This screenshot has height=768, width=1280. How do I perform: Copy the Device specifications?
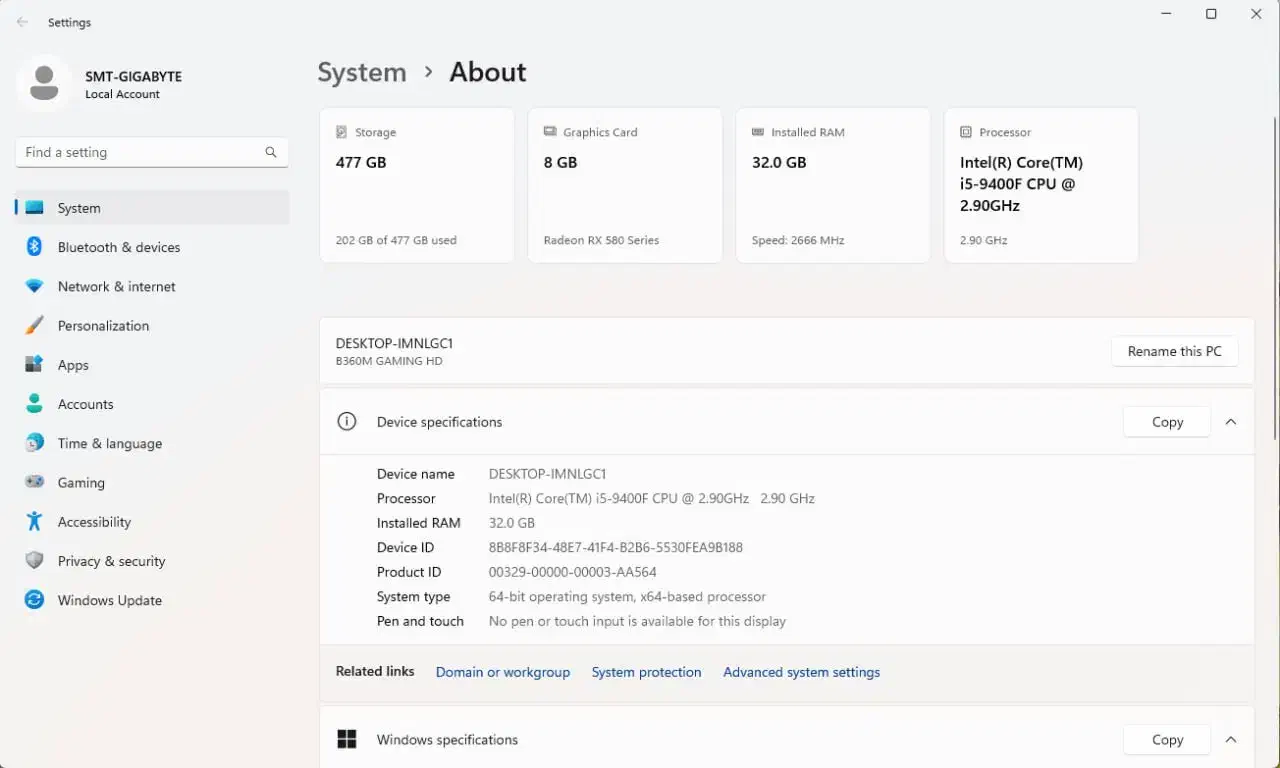coord(1166,422)
